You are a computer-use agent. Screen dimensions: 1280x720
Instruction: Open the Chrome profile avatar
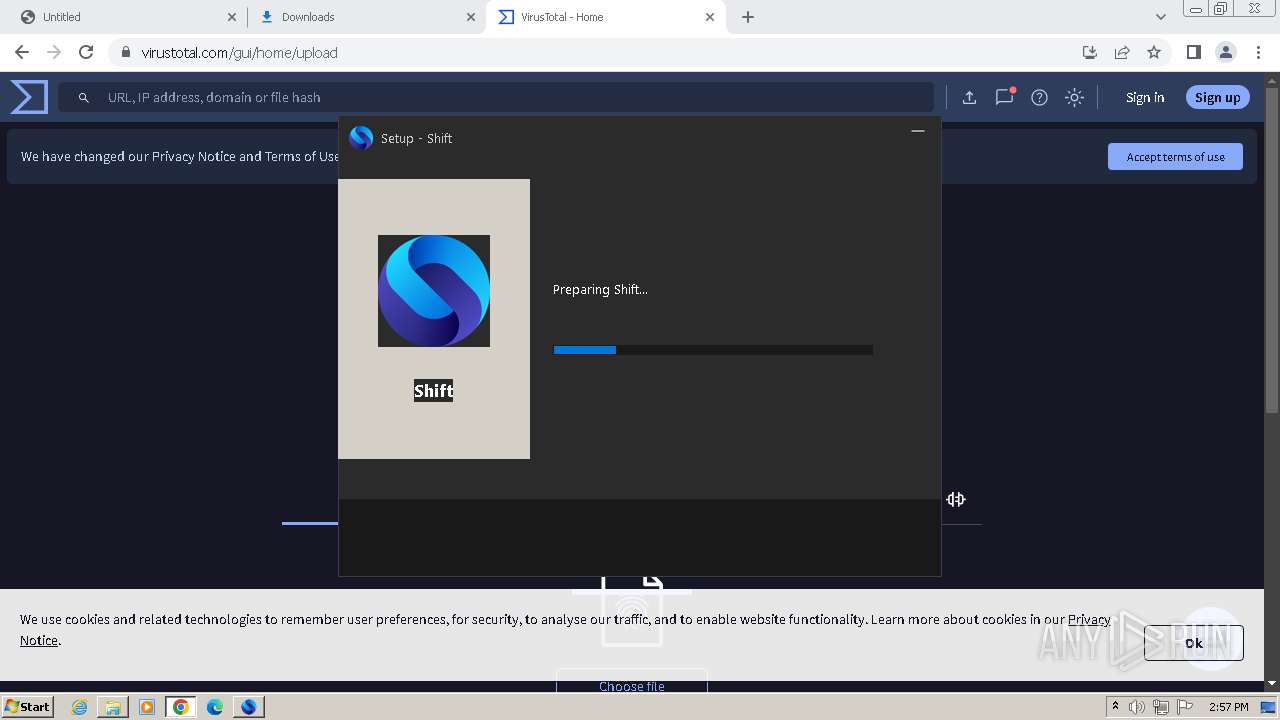pos(1225,52)
